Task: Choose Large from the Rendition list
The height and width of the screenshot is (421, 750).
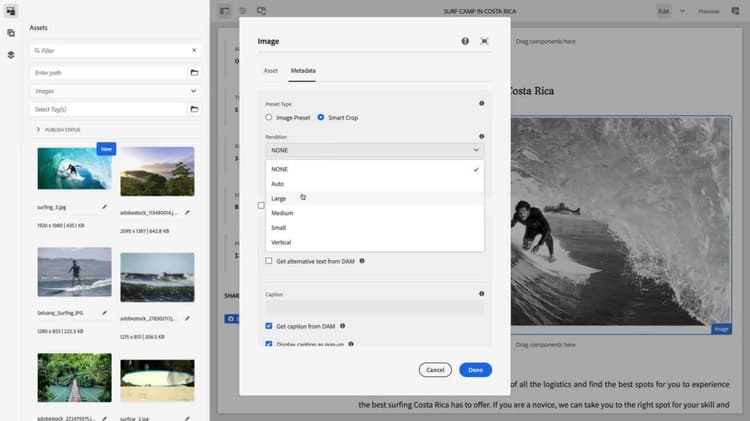Action: 279,198
